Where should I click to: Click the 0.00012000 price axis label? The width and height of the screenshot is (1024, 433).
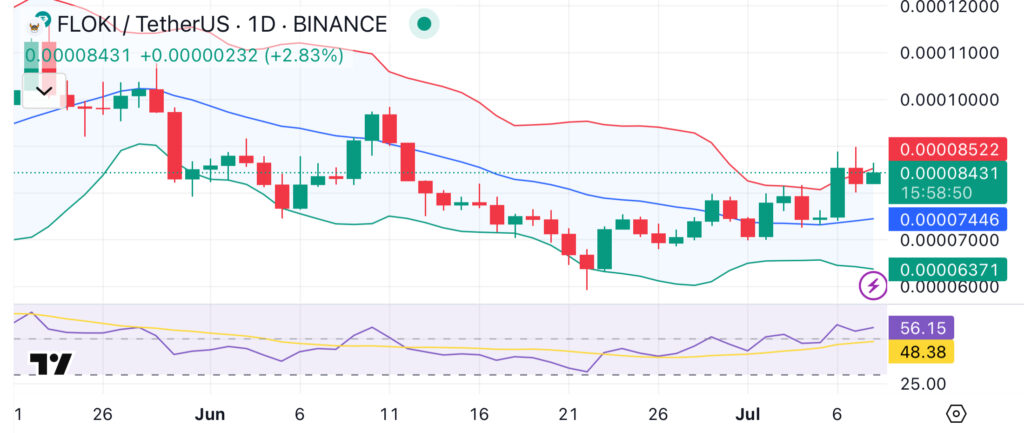(x=949, y=7)
